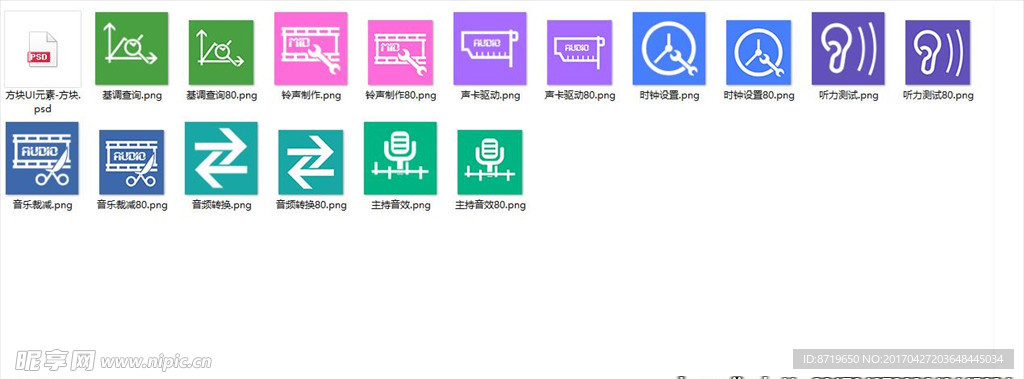Viewport: 1024px width, 379px height.
Task: Open the 铃声制作.png pink icon
Action: (311, 48)
